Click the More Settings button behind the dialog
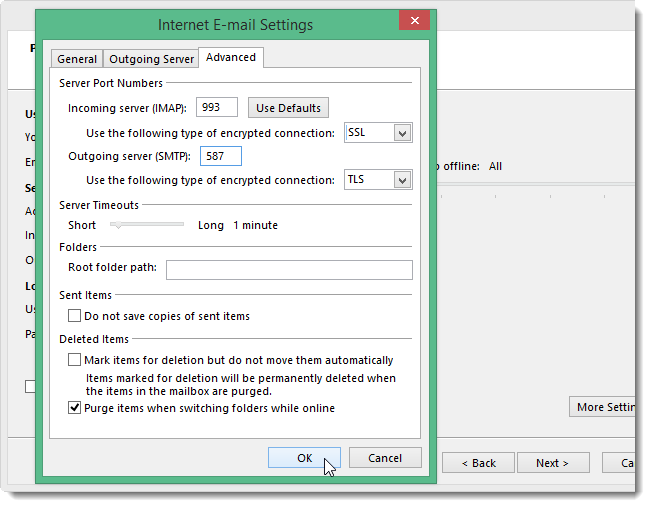The image size is (650, 507). point(603,407)
